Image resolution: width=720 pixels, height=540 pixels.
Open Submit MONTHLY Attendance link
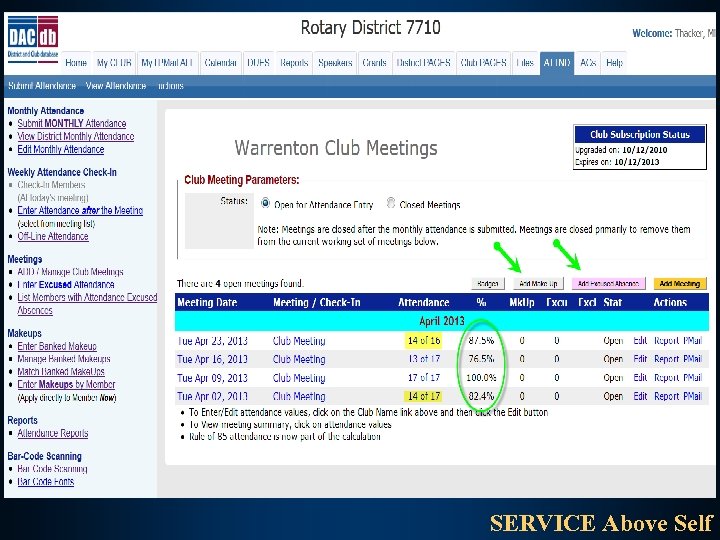pos(72,124)
